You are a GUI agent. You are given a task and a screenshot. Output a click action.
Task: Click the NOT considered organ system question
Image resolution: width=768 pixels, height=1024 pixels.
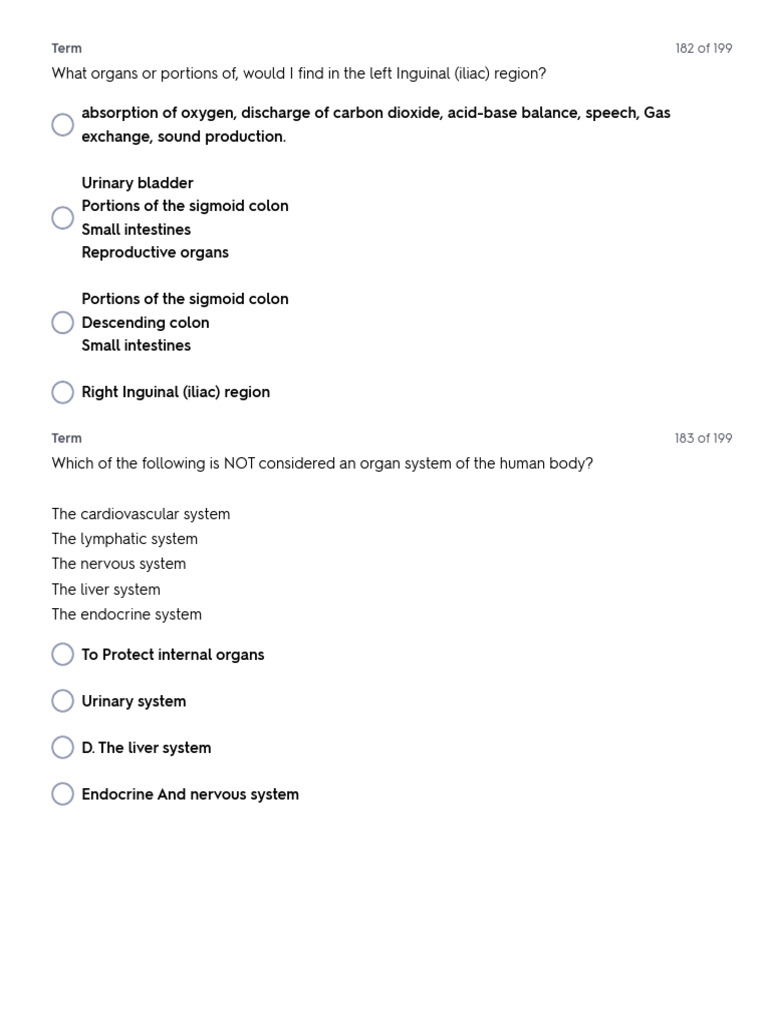click(x=322, y=464)
